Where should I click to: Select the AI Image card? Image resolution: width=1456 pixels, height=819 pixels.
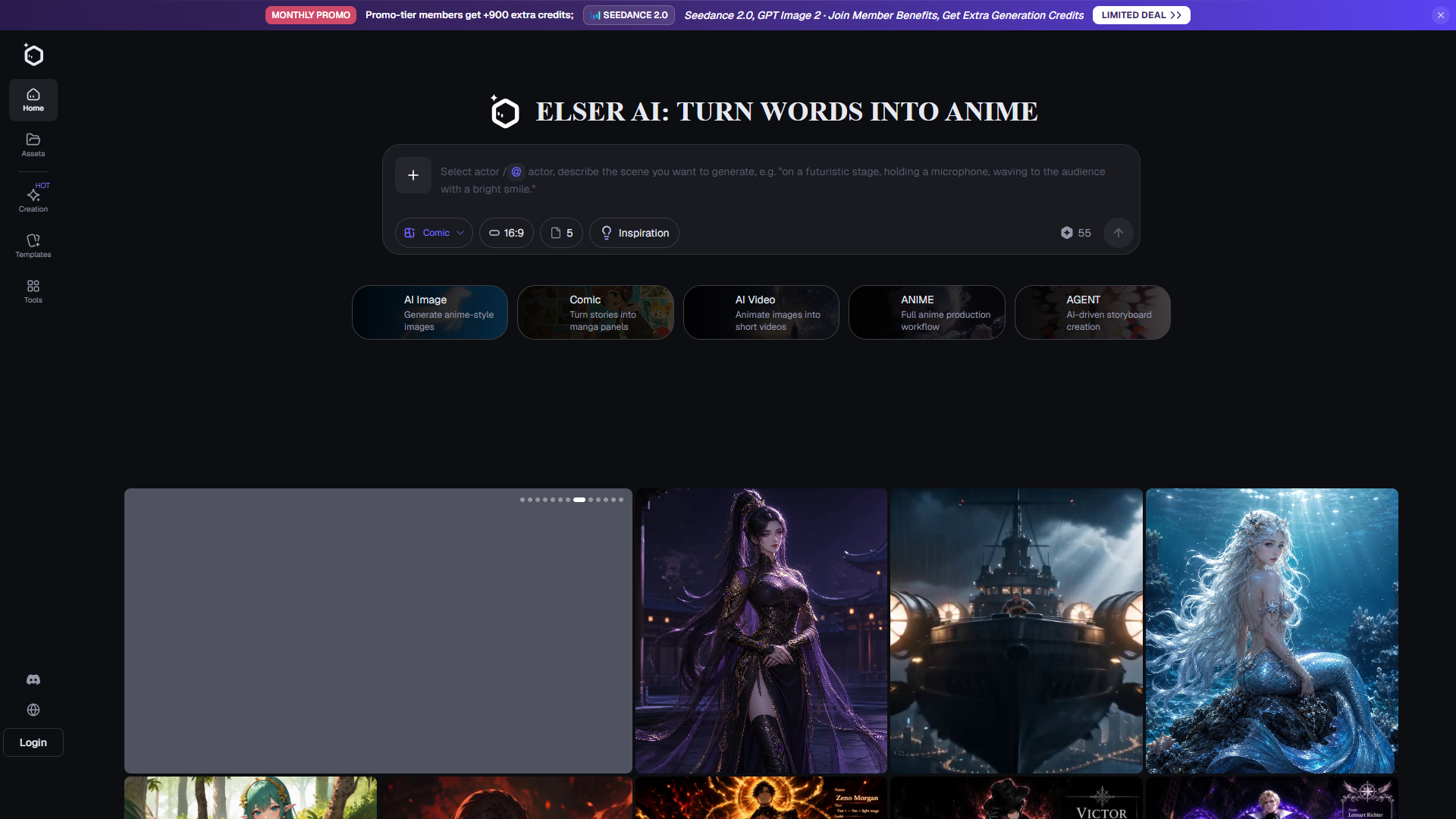click(x=430, y=312)
